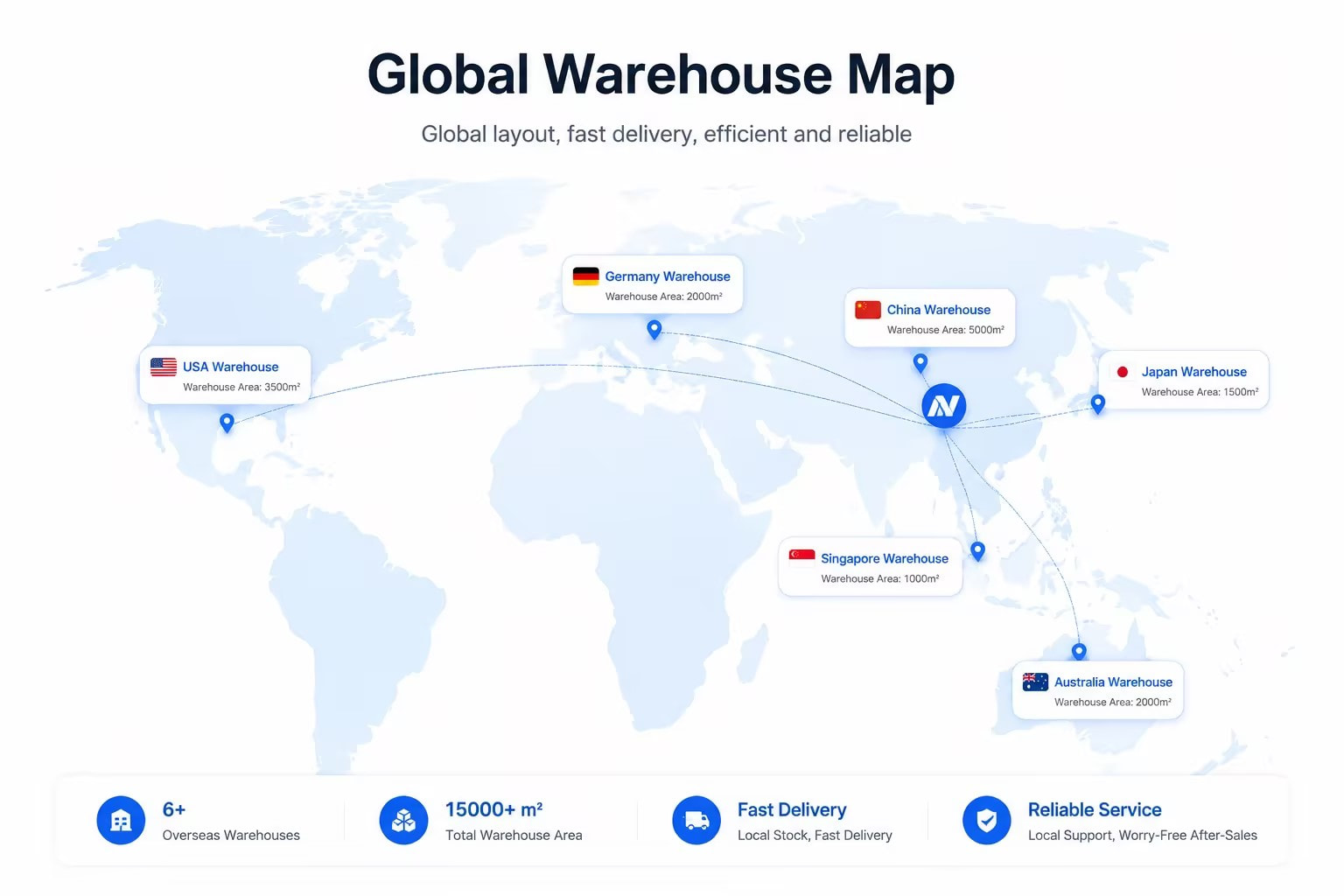The width and height of the screenshot is (1344, 896).
Task: Click the Japan flag icon
Action: click(1123, 372)
